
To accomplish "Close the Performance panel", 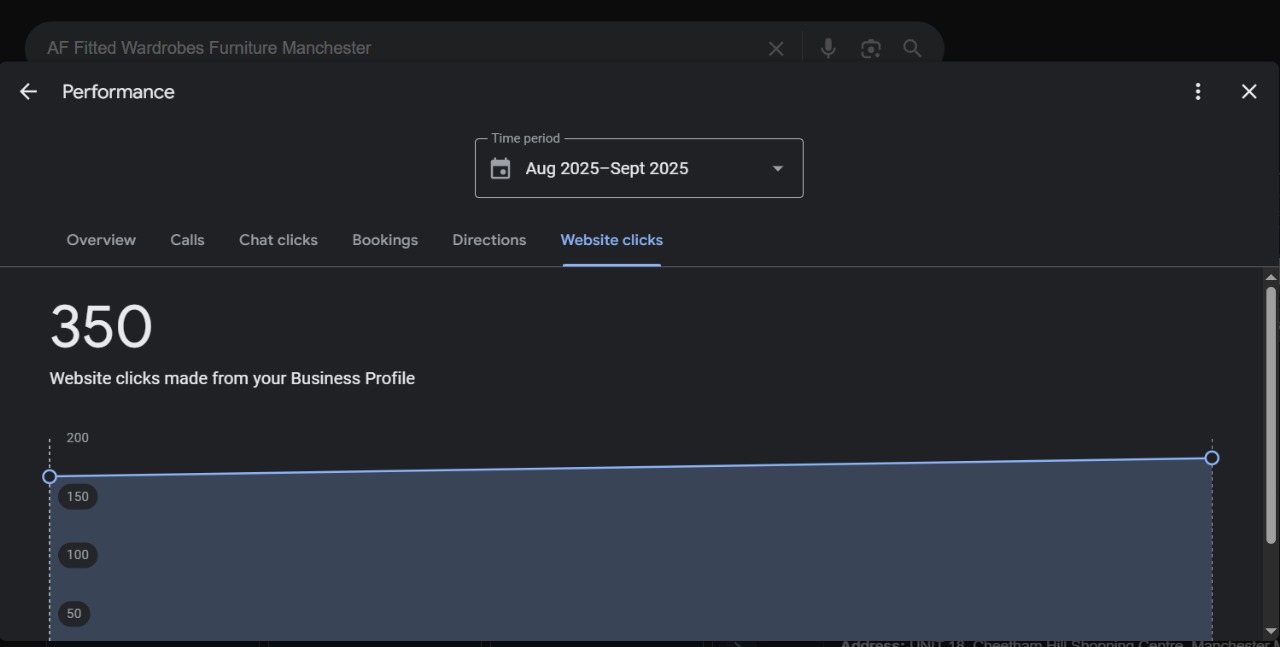I will pyautogui.click(x=1249, y=92).
